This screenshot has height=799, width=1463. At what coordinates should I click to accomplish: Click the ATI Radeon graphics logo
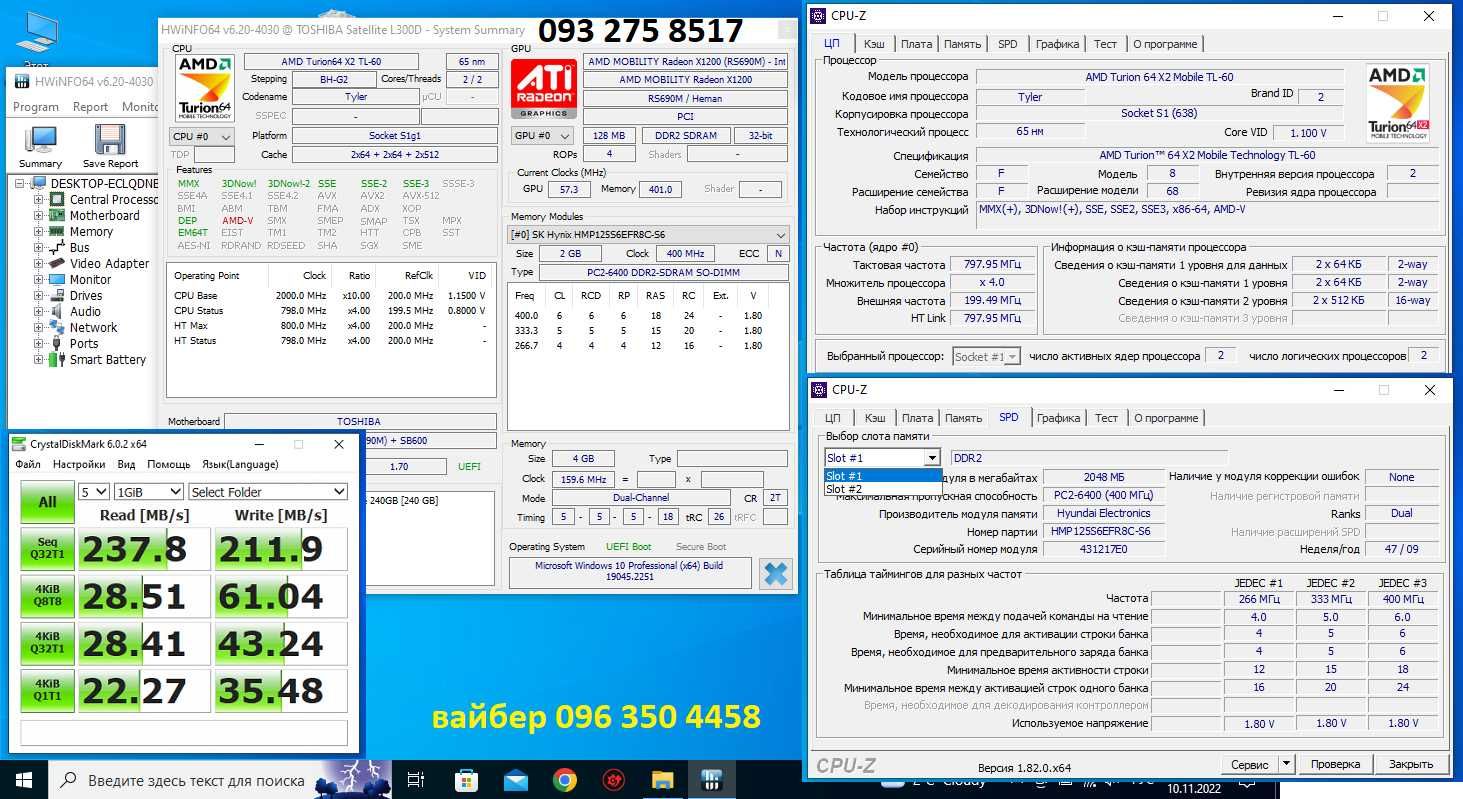543,89
